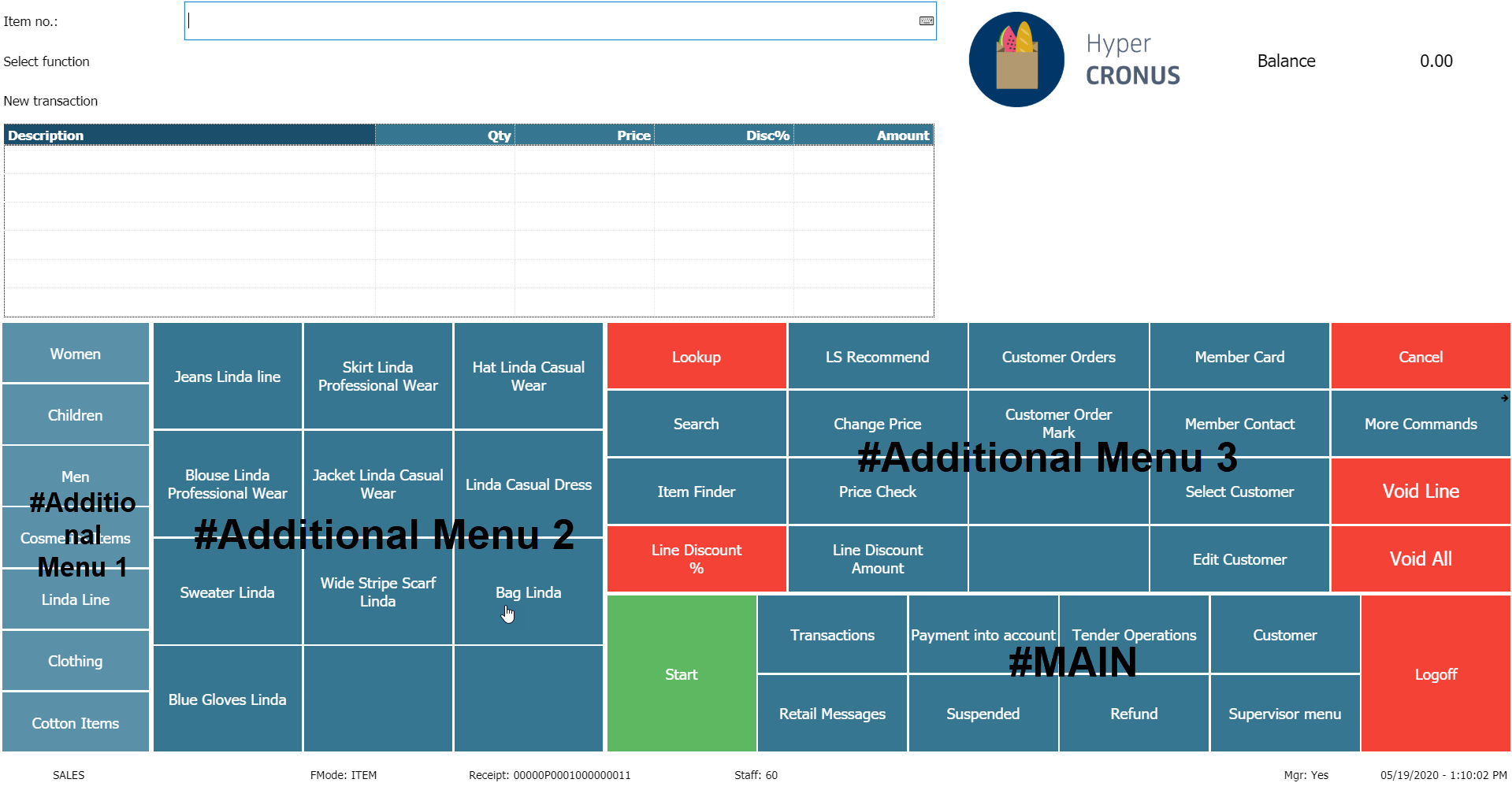1512x794 pixels.
Task: Sort by the Description column header
Action: click(x=189, y=135)
